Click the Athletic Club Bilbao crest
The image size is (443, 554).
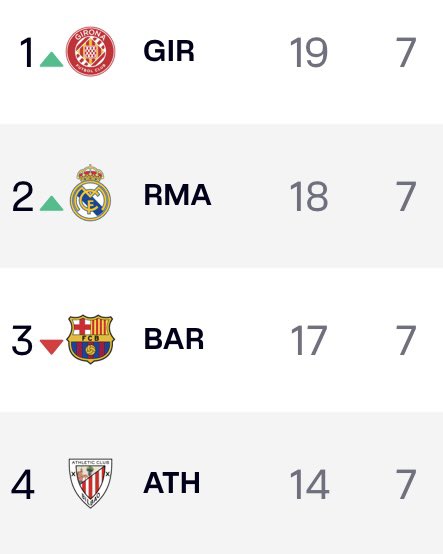coord(90,483)
